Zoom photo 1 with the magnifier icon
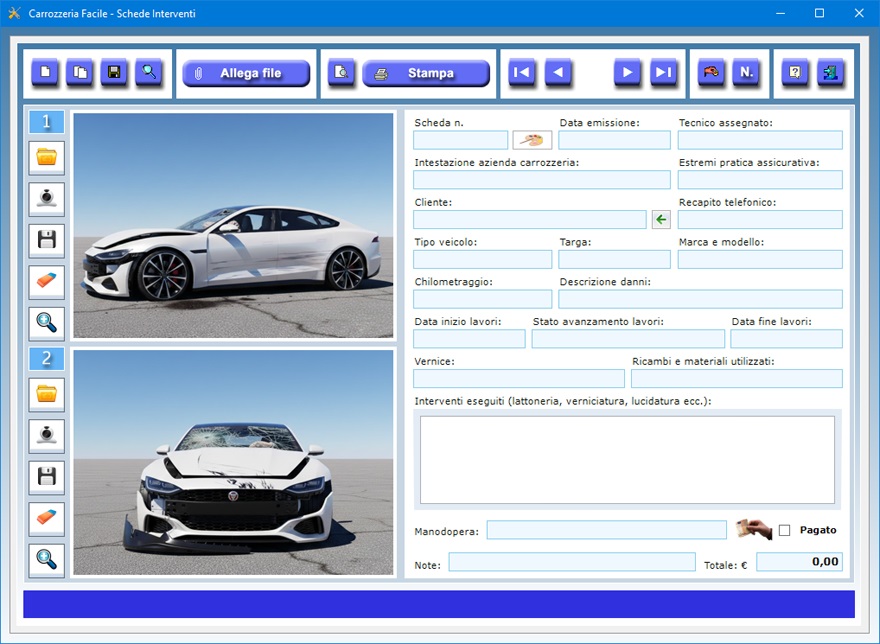This screenshot has width=880, height=644. 47,322
